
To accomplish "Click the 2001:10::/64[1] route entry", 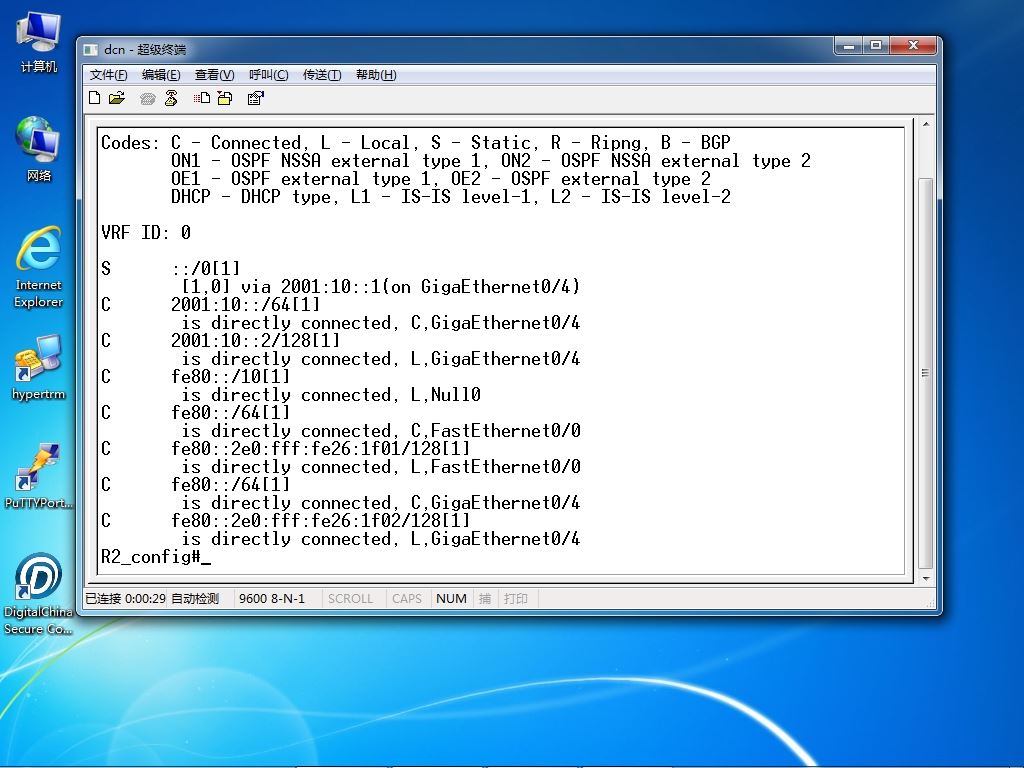I will point(246,305).
